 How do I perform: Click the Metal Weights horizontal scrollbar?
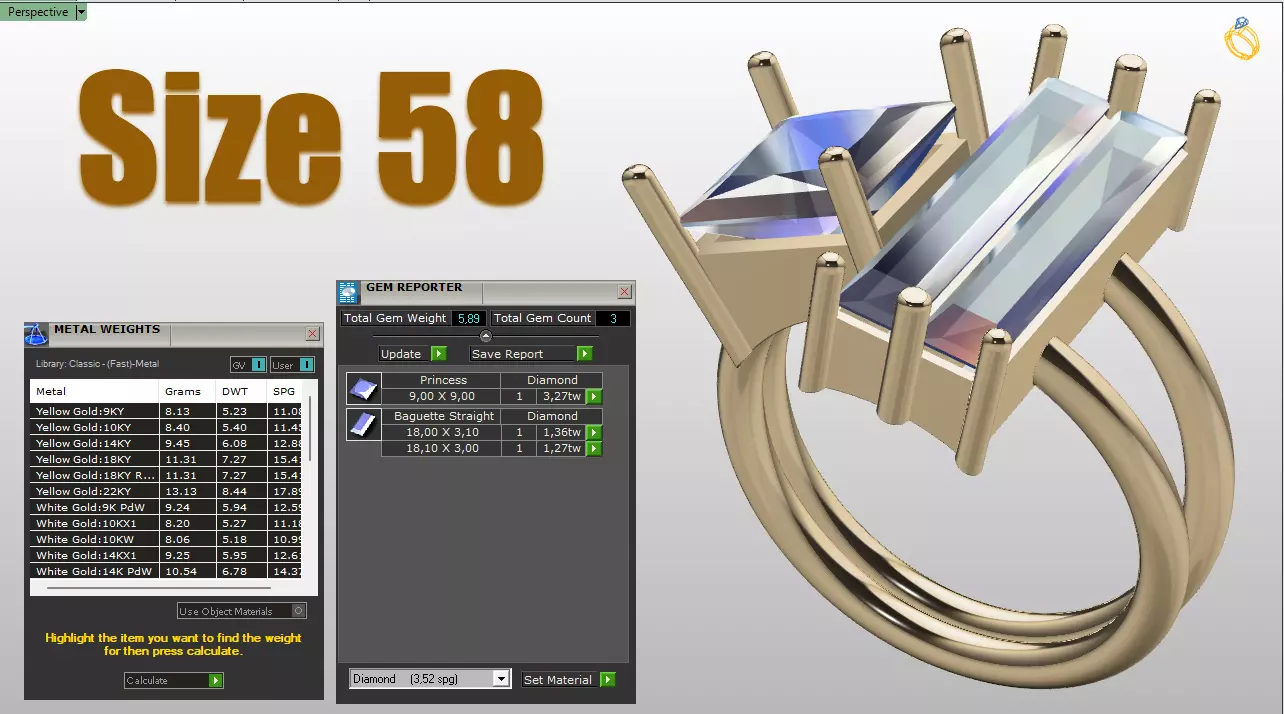[x=158, y=588]
